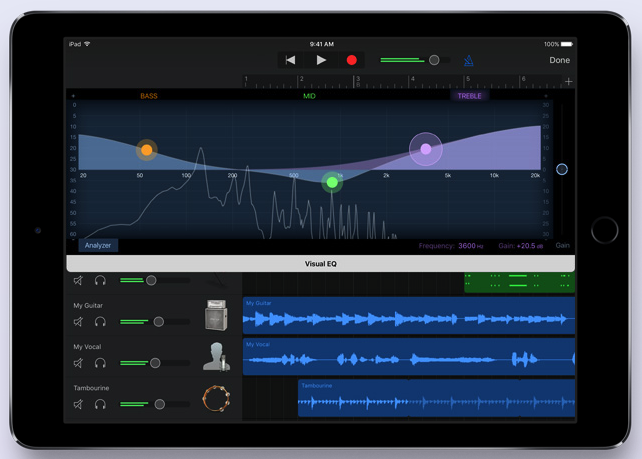Solo the My Vocal track with headphones
This screenshot has width=642, height=459.
point(100,363)
